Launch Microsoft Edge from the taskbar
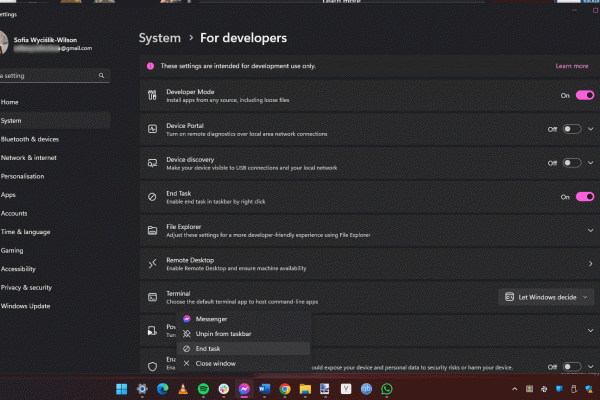 (x=163, y=389)
